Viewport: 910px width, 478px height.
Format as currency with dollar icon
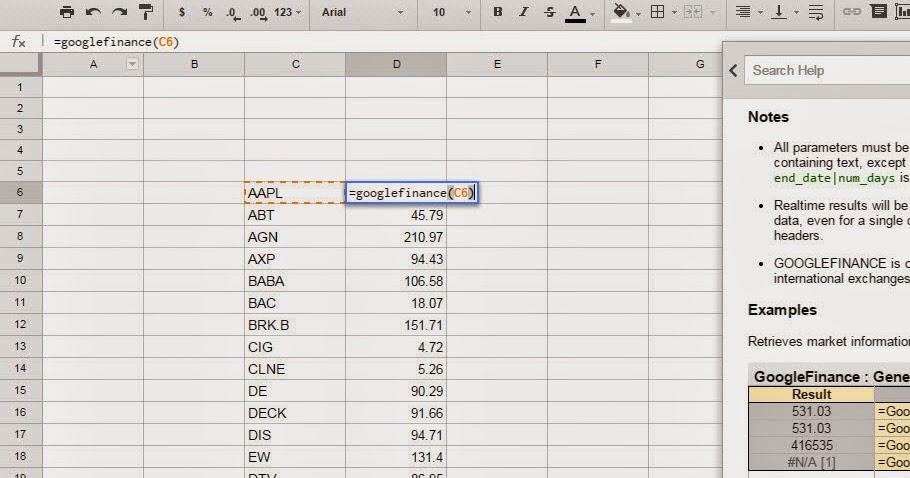182,12
